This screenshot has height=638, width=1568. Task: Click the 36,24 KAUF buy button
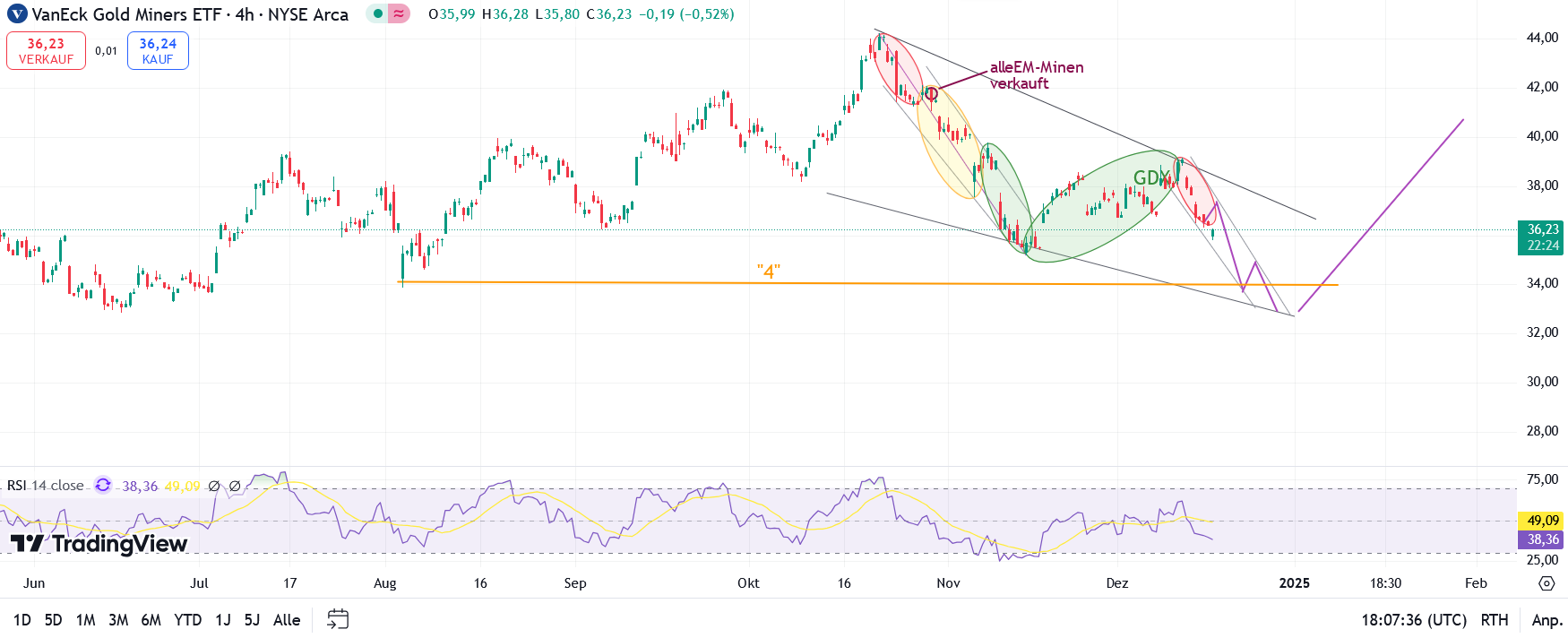pos(158,50)
